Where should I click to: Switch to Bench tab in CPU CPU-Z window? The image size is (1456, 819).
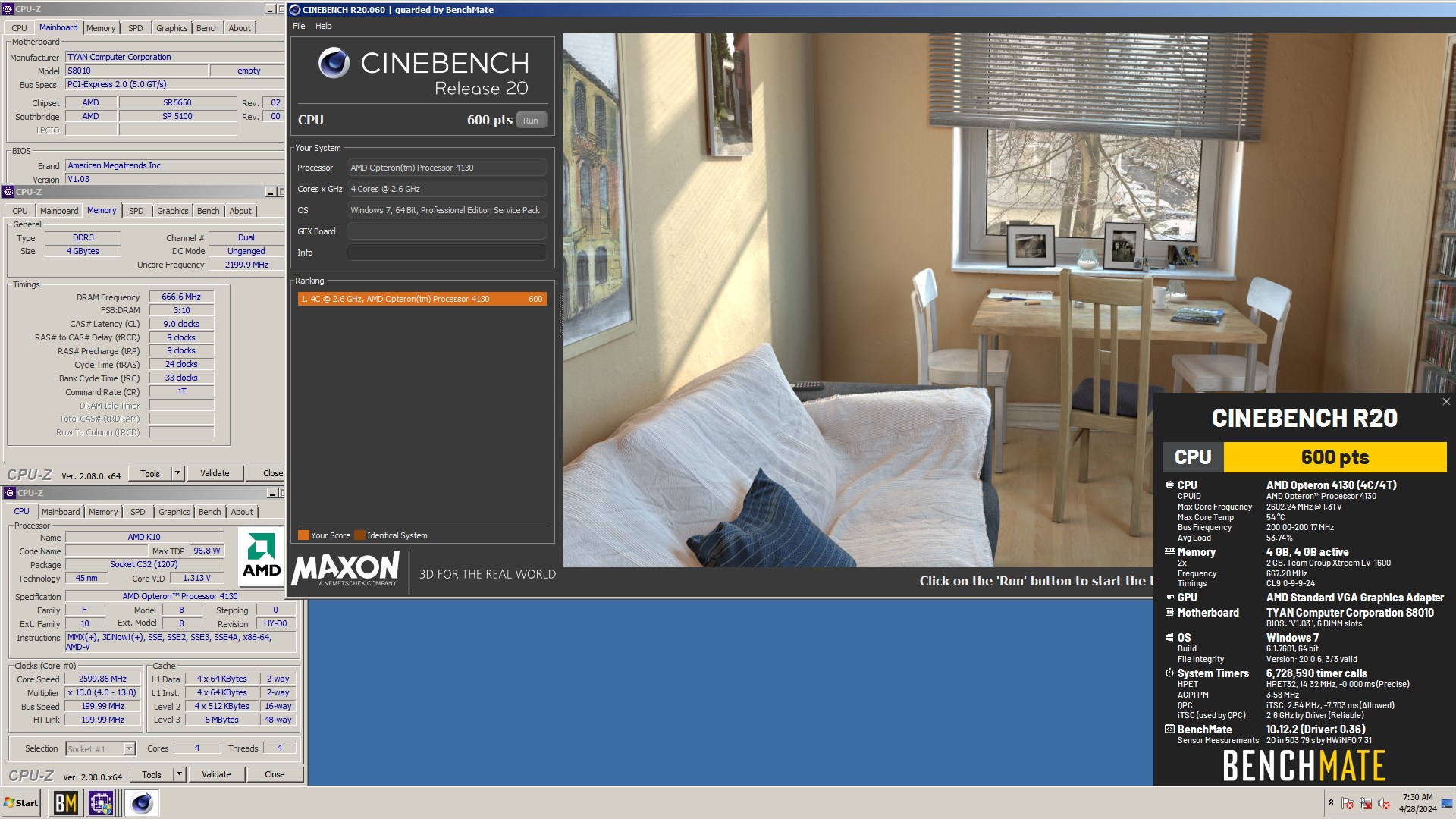(x=210, y=512)
